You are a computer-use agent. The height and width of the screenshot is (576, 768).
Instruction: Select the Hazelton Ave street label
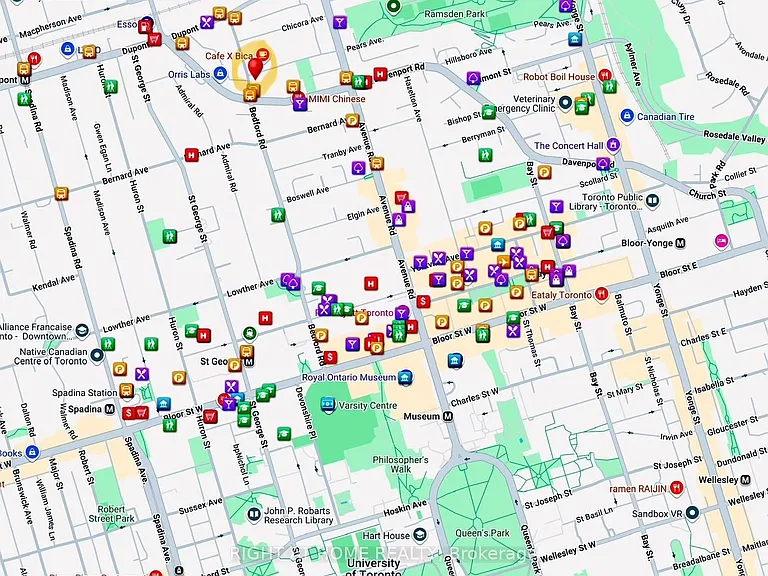coord(412,100)
